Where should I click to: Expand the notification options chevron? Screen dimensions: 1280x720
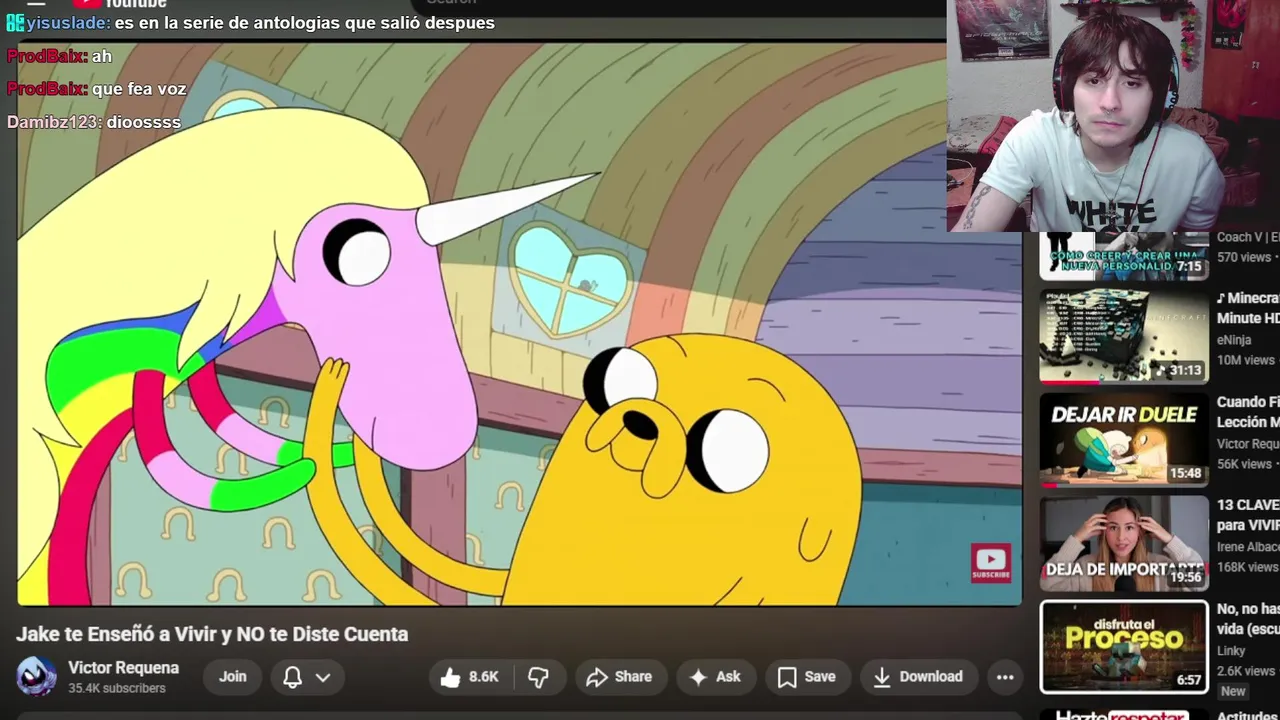click(323, 677)
